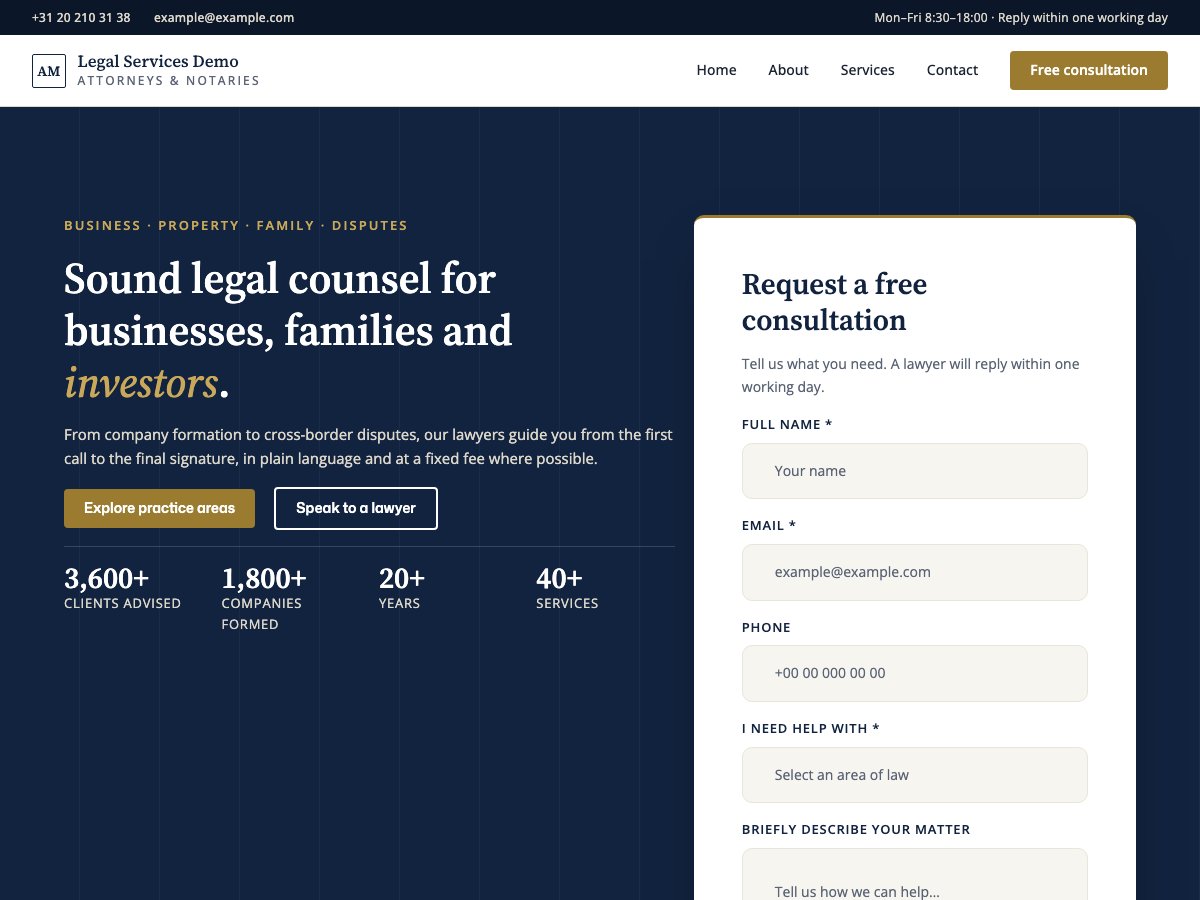Screen dimensions: 1200x900
Task: Click the Request a free consultation heading
Action: (834, 302)
